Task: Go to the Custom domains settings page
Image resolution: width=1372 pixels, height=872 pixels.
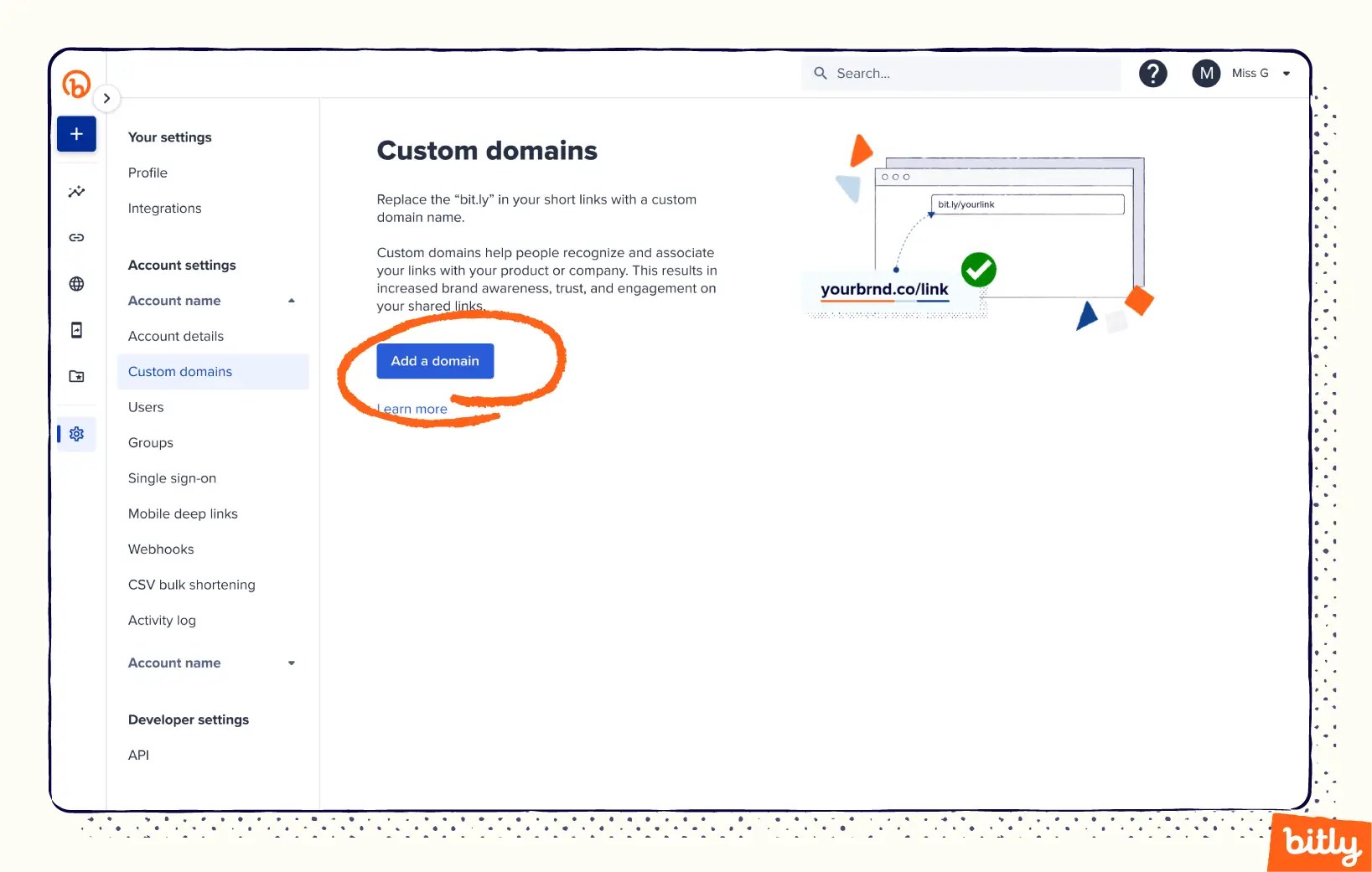Action: [179, 371]
